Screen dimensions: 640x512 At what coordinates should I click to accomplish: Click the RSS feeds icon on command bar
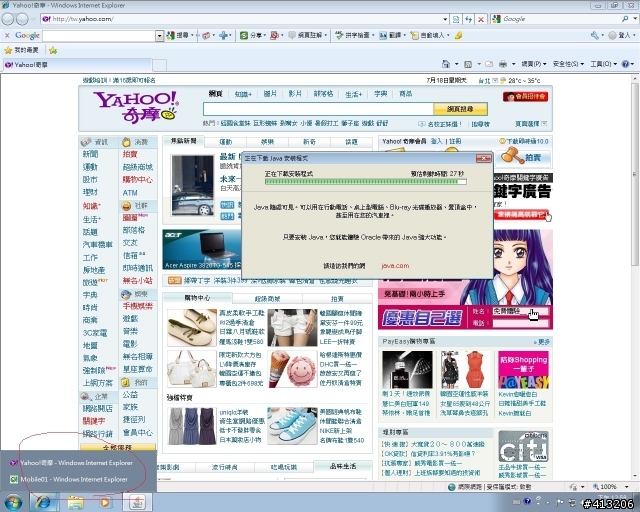pyautogui.click(x=468, y=64)
